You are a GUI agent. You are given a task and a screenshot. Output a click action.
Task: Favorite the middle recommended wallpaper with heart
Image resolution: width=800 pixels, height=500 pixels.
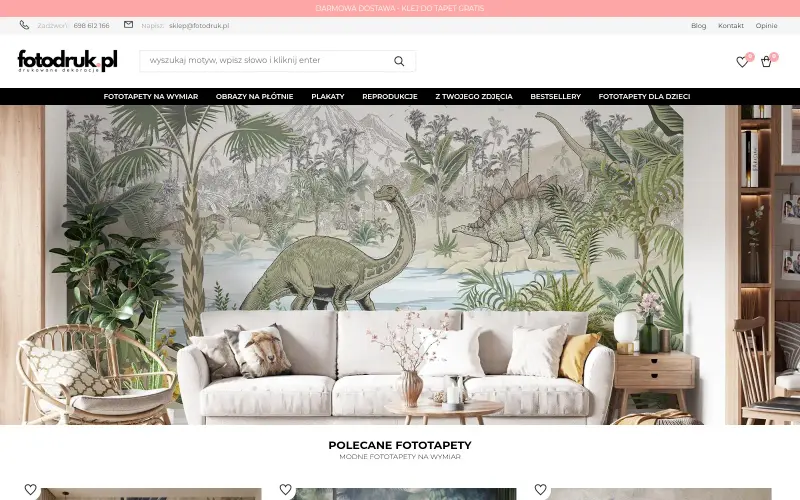click(286, 489)
